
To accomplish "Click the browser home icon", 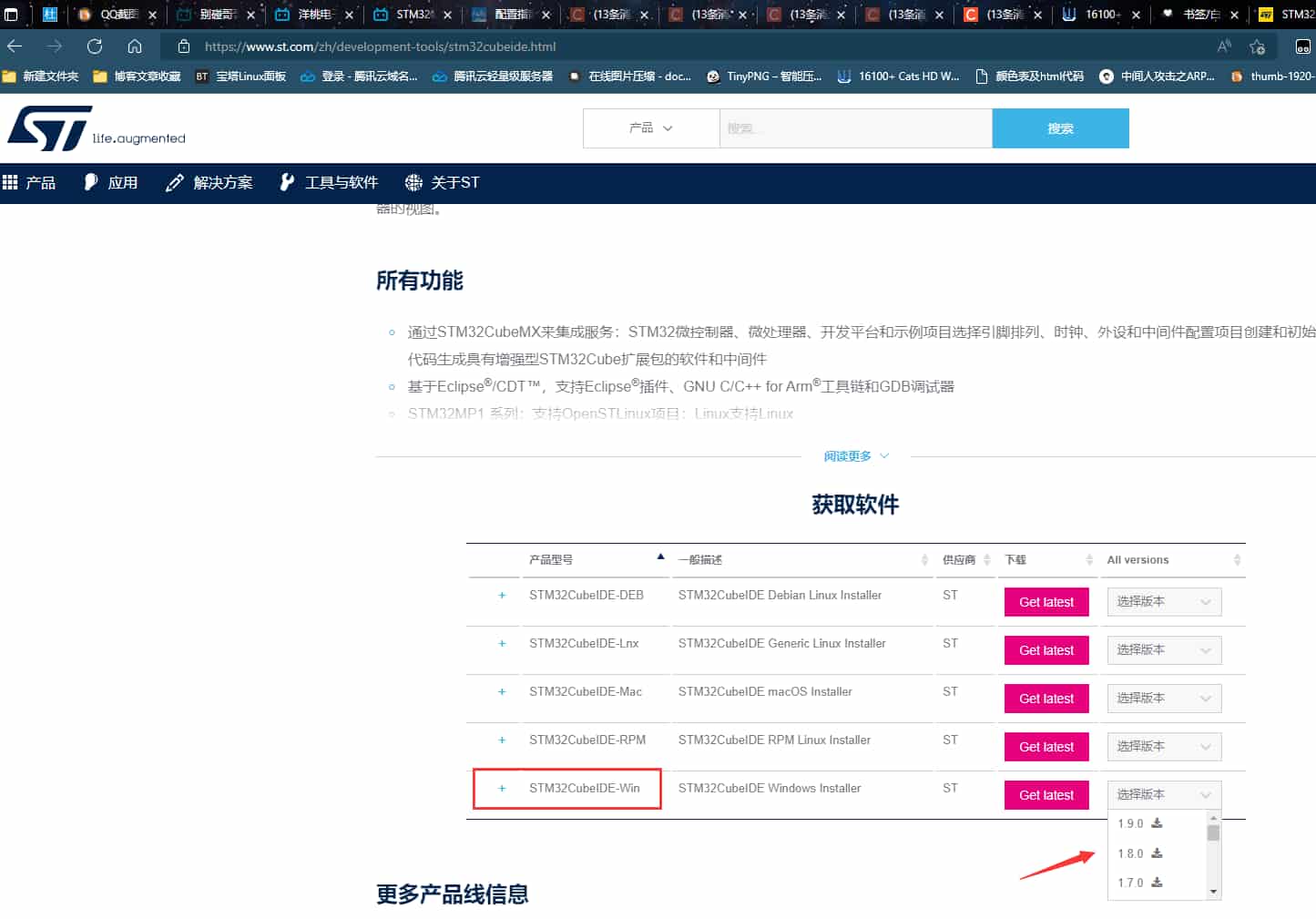I will coord(135,46).
